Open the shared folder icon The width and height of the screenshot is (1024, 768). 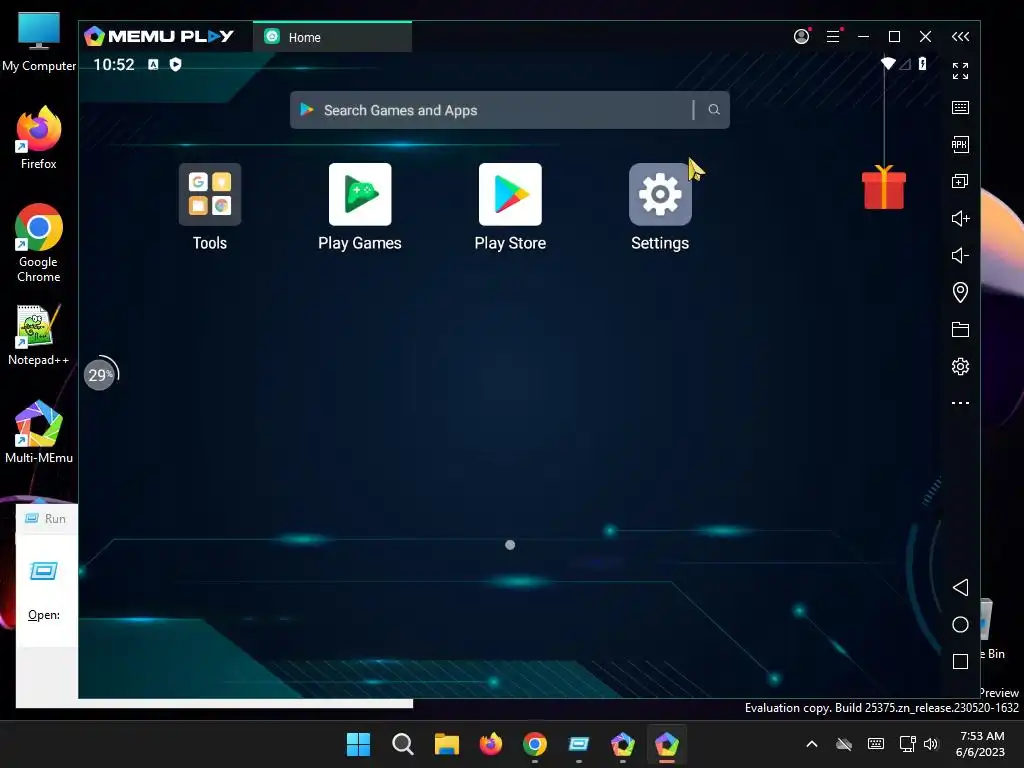[x=960, y=329]
